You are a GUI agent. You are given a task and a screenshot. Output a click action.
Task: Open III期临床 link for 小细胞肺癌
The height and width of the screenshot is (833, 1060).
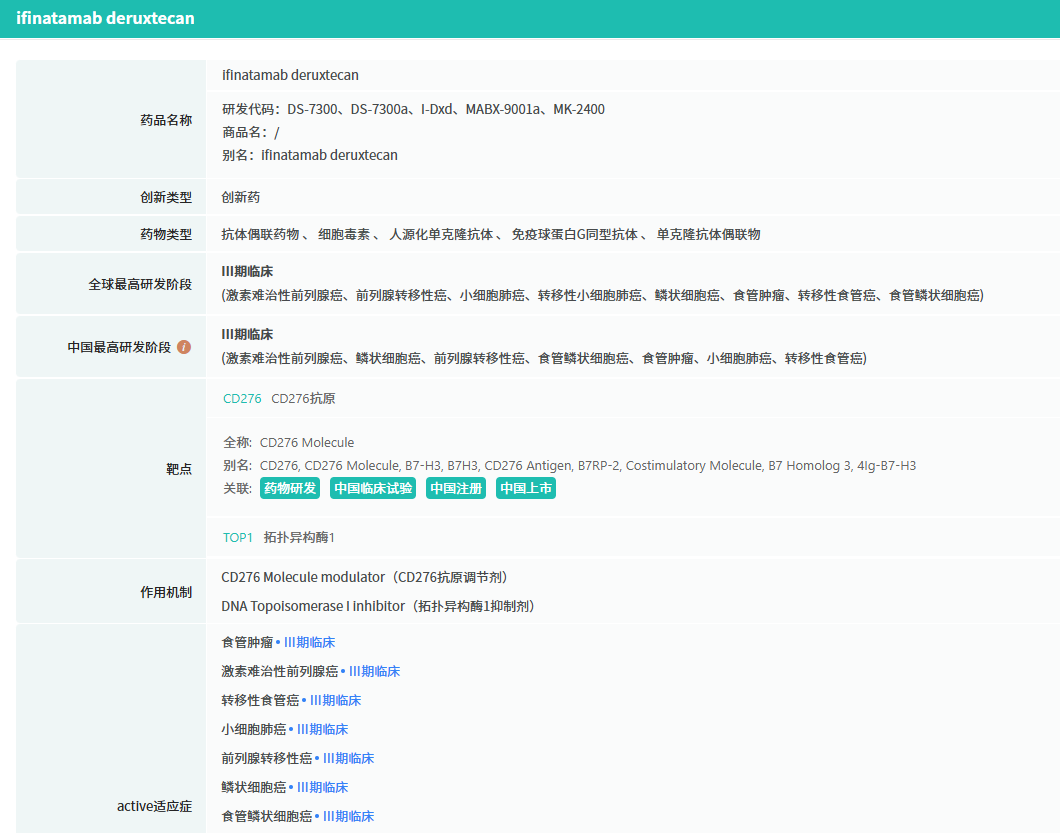pyautogui.click(x=322, y=729)
